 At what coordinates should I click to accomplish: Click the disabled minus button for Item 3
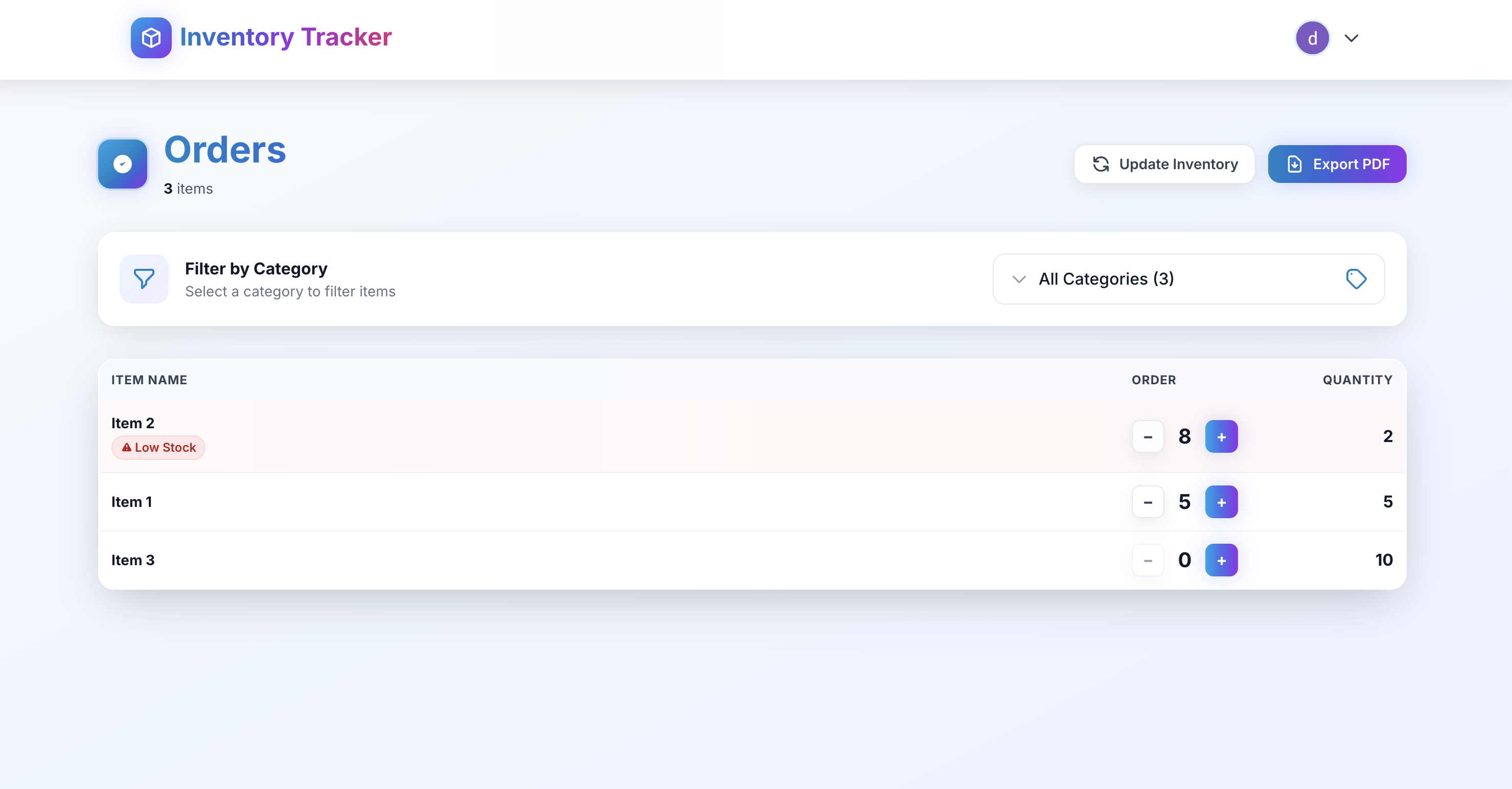1148,560
